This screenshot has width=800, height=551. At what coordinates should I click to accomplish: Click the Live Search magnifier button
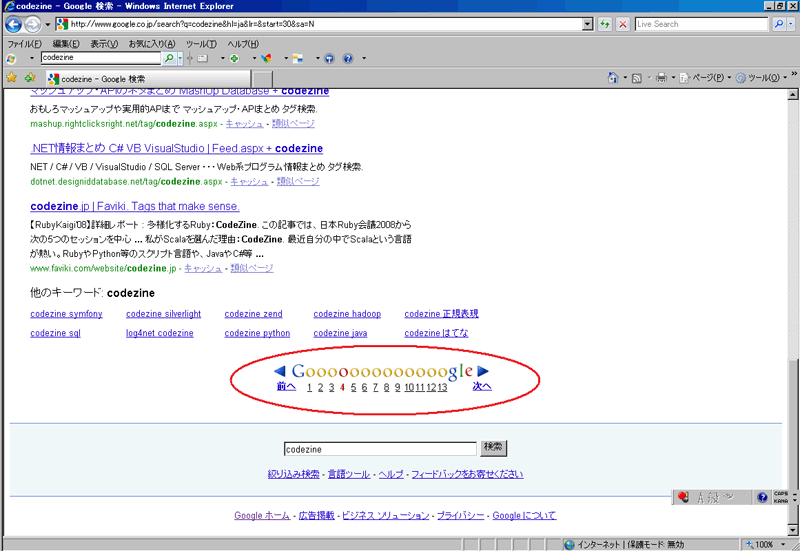[778, 24]
